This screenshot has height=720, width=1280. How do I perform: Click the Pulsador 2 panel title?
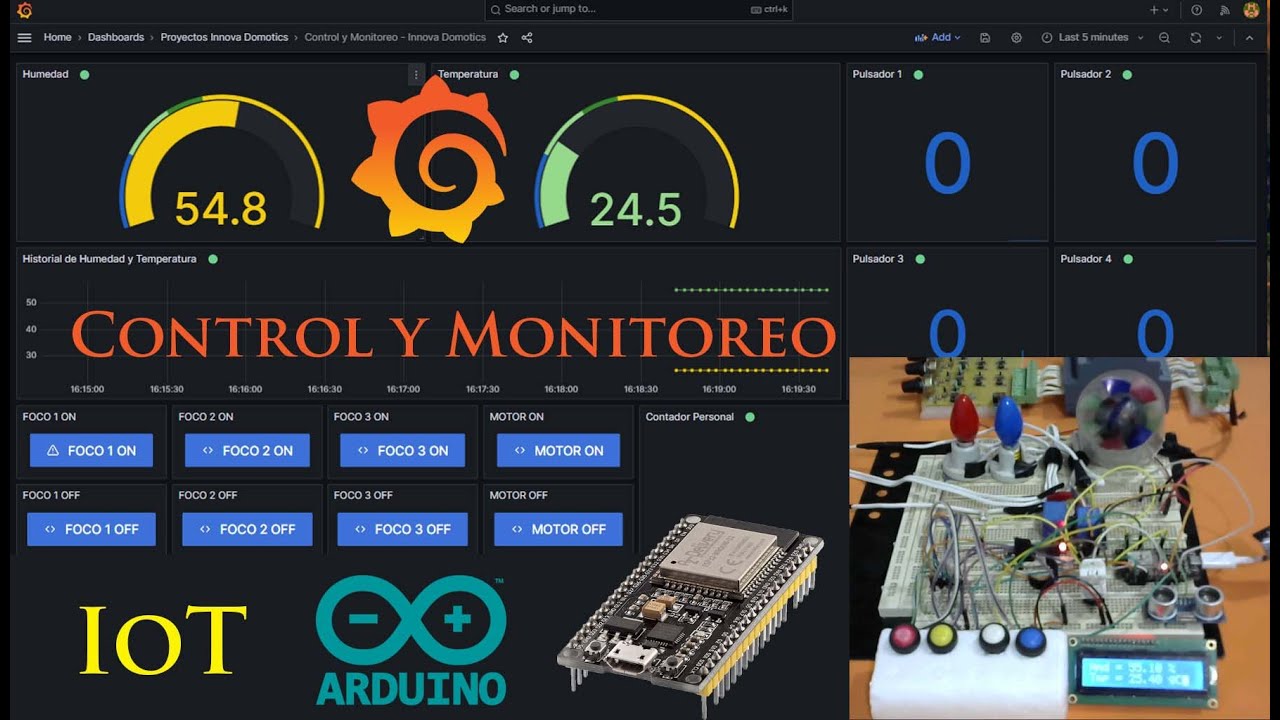pyautogui.click(x=1086, y=74)
